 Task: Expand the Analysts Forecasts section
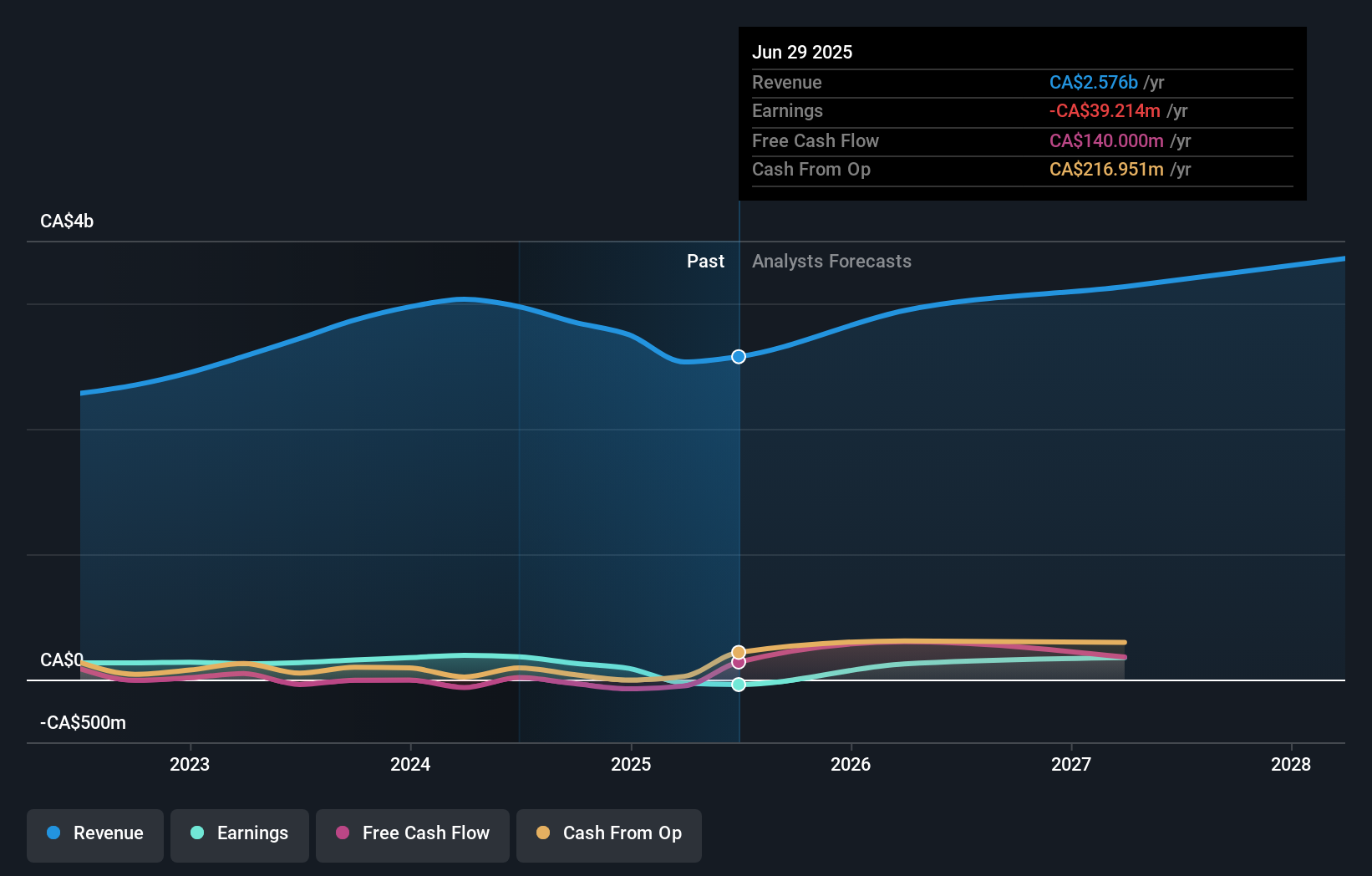[x=831, y=261]
